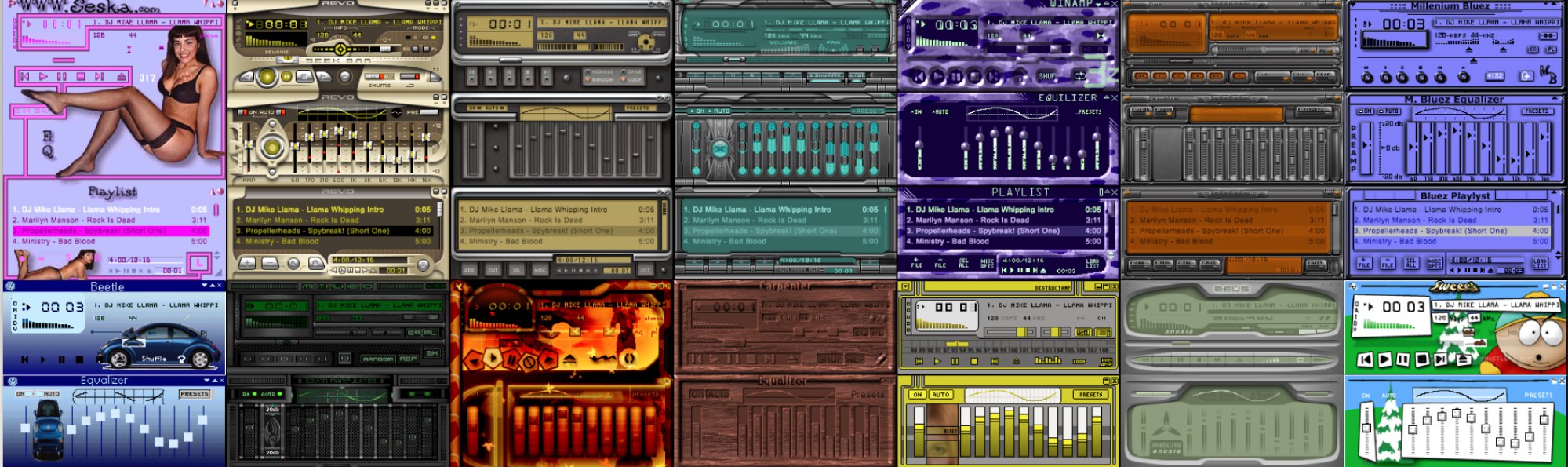Enable ON in M. Bluez Equalizer
This screenshot has height=467, width=1568.
click(x=1366, y=111)
